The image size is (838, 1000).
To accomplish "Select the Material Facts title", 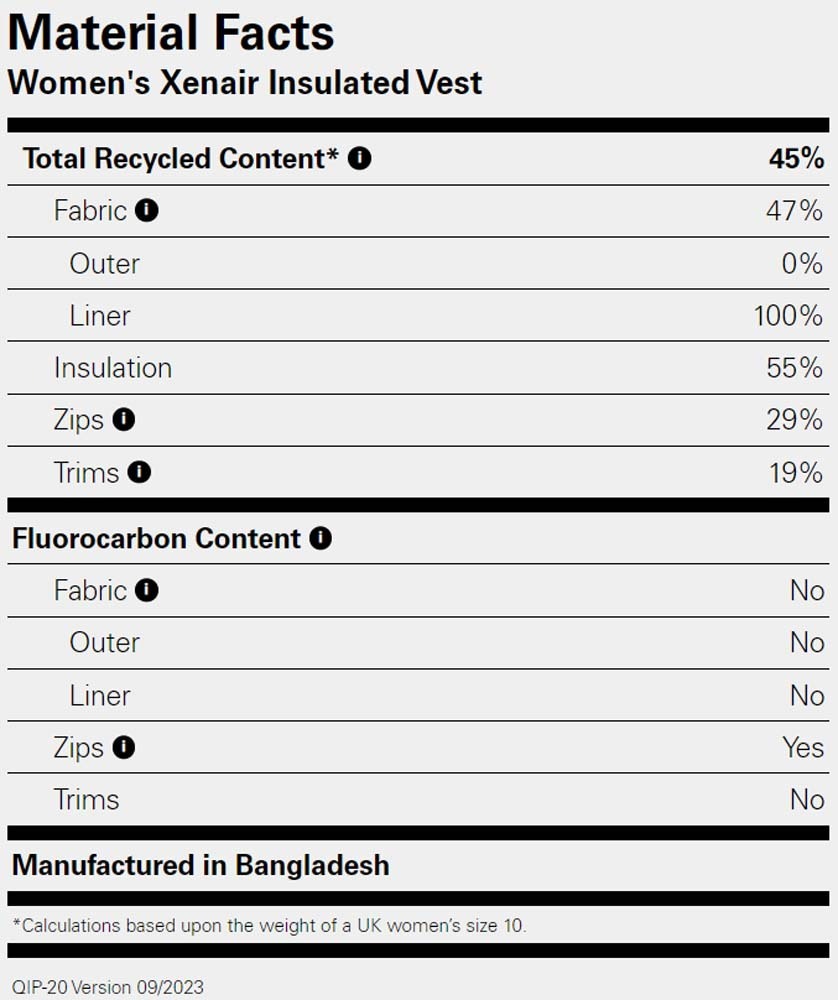I will click(171, 33).
